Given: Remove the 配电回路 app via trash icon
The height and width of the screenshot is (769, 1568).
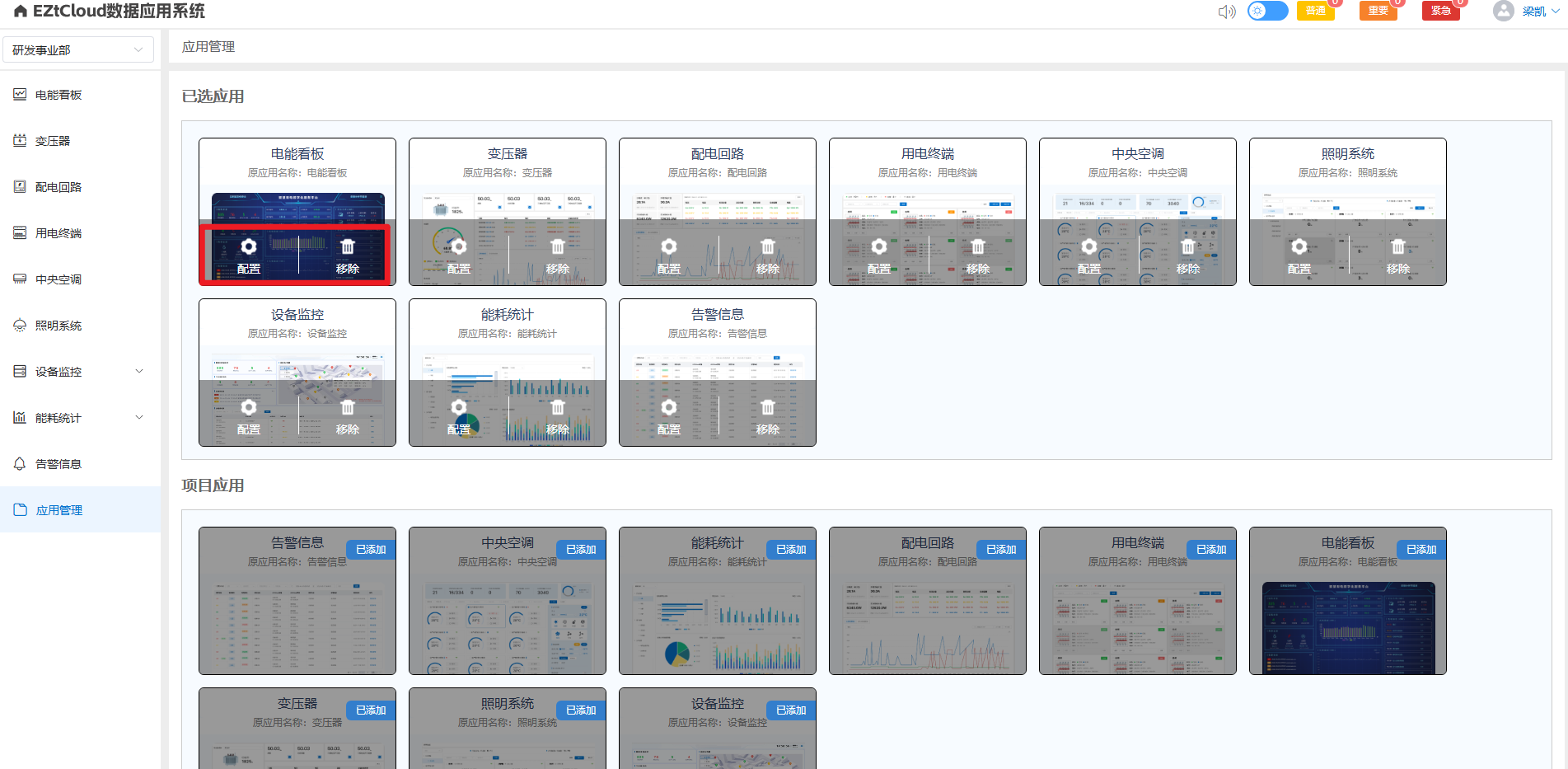Looking at the screenshot, I should coord(768,247).
